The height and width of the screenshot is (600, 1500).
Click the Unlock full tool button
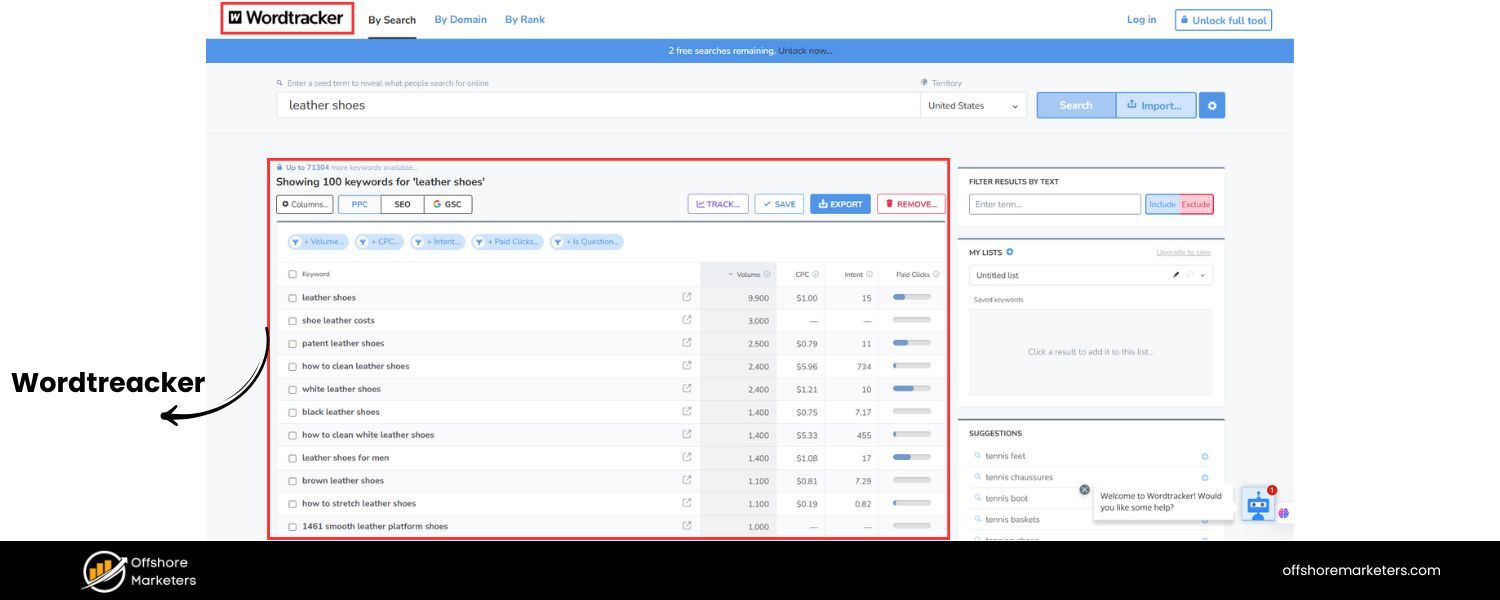1223,19
